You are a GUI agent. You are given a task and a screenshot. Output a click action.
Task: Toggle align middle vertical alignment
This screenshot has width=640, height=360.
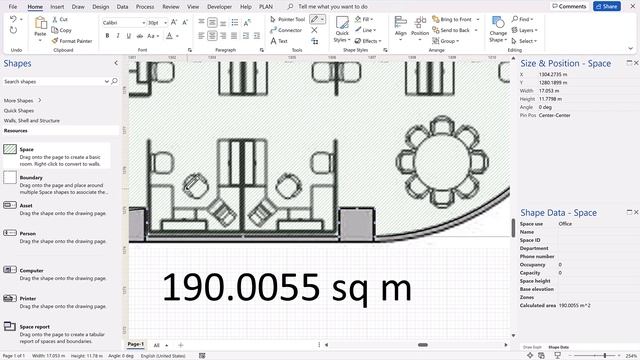(x=212, y=22)
